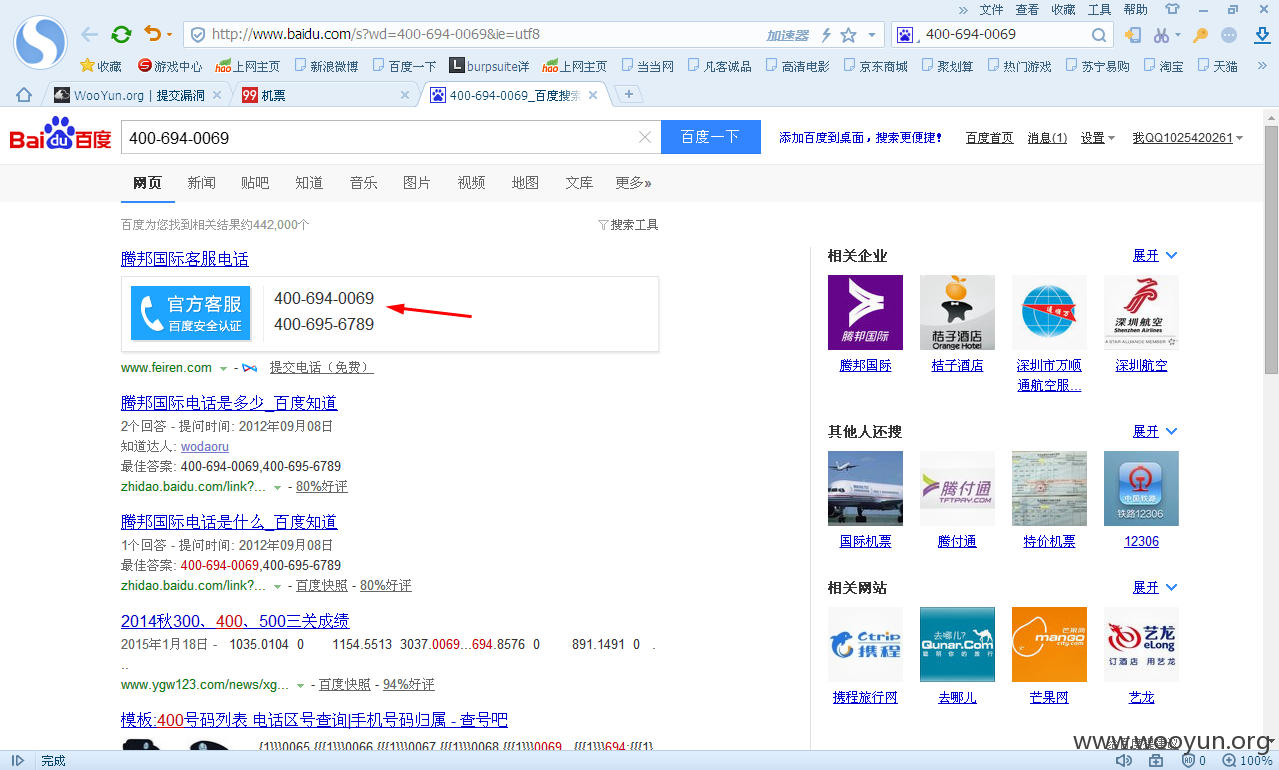
Task: Click the site security shield in address bar
Action: [198, 35]
